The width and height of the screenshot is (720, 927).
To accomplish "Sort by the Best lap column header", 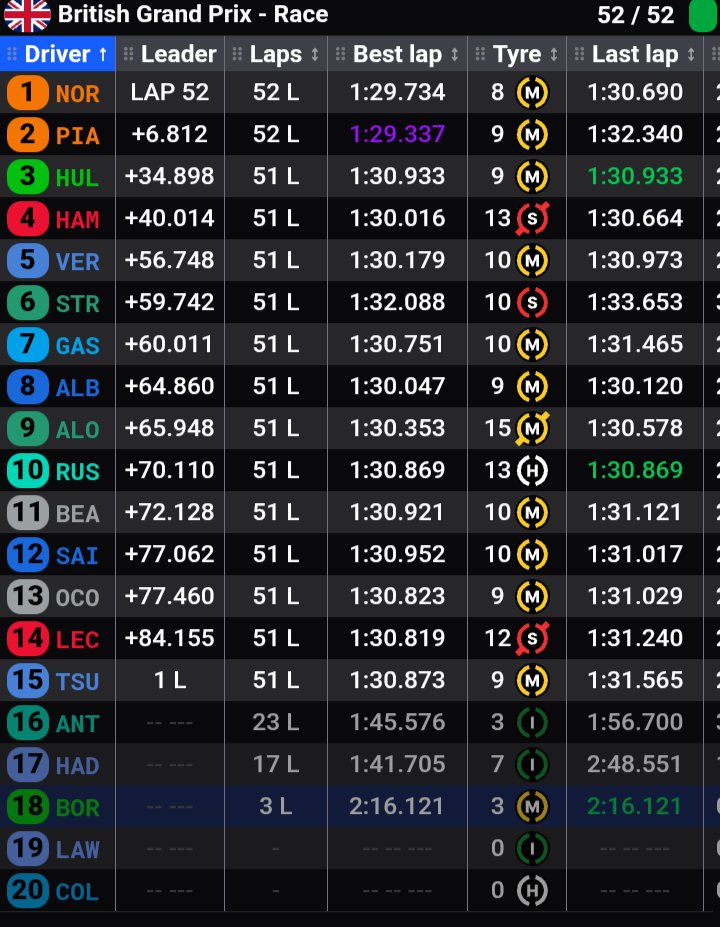I will click(x=397, y=54).
